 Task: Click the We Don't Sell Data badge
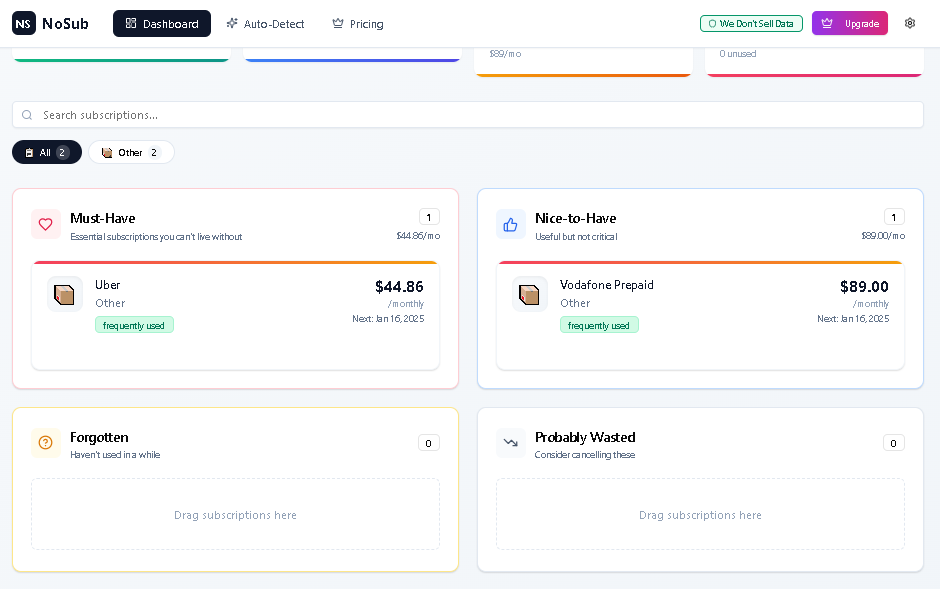coord(751,23)
